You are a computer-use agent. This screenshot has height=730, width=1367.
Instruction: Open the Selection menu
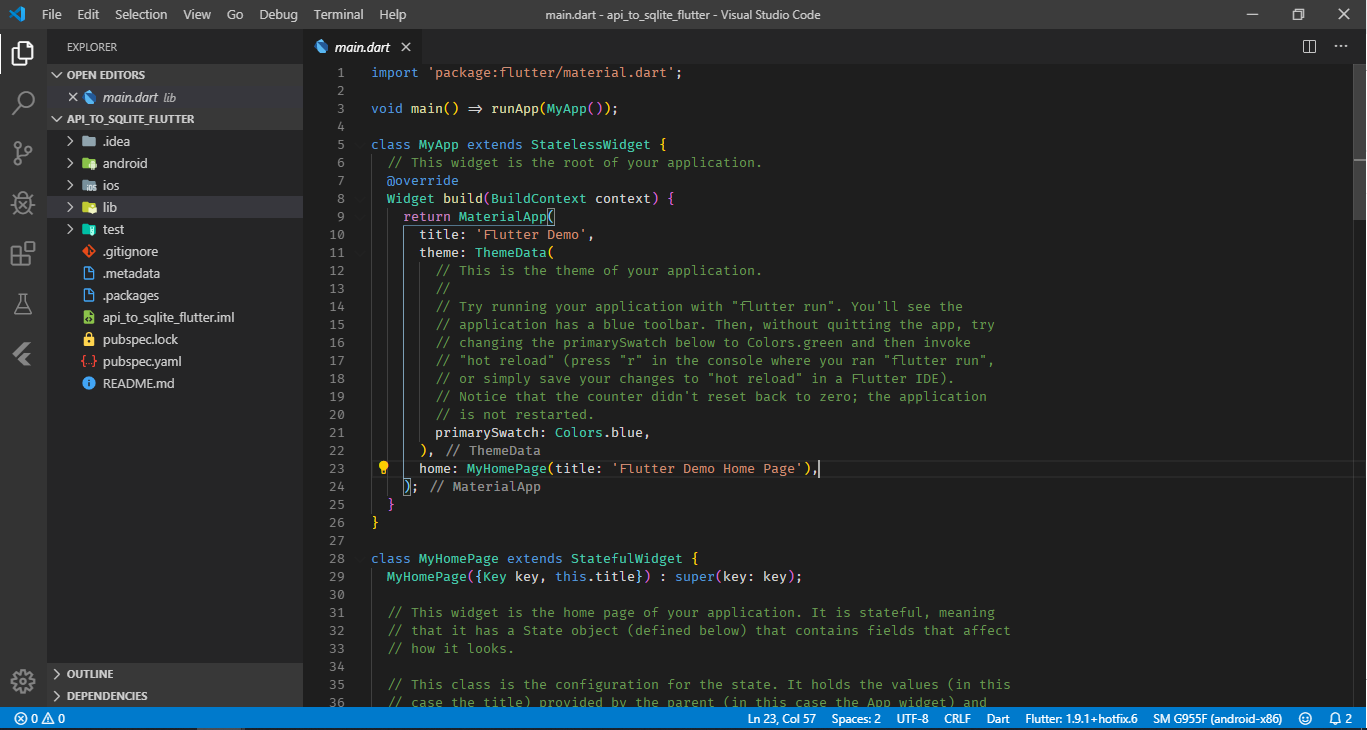click(141, 15)
